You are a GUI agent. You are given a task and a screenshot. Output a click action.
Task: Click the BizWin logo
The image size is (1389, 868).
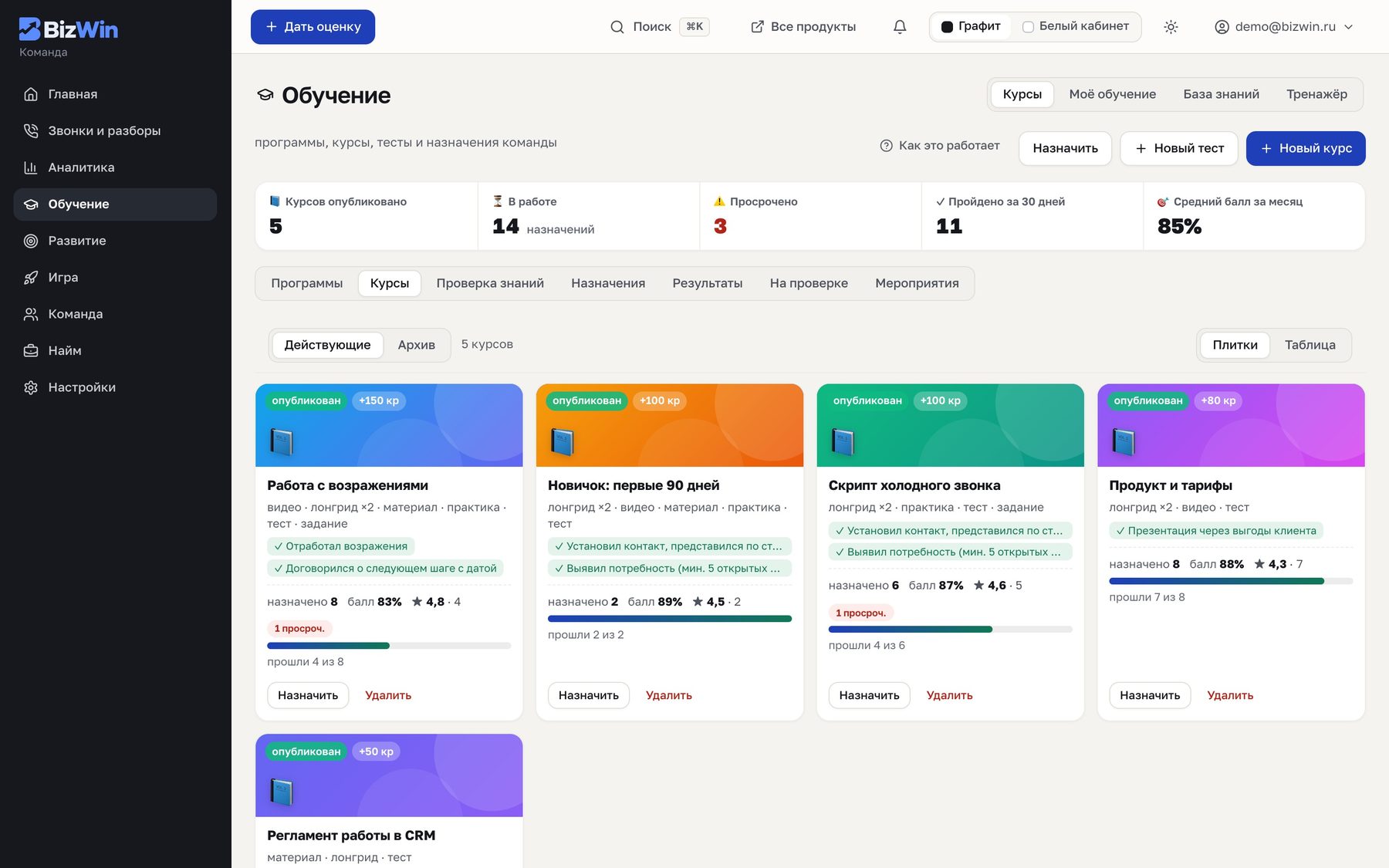[68, 29]
